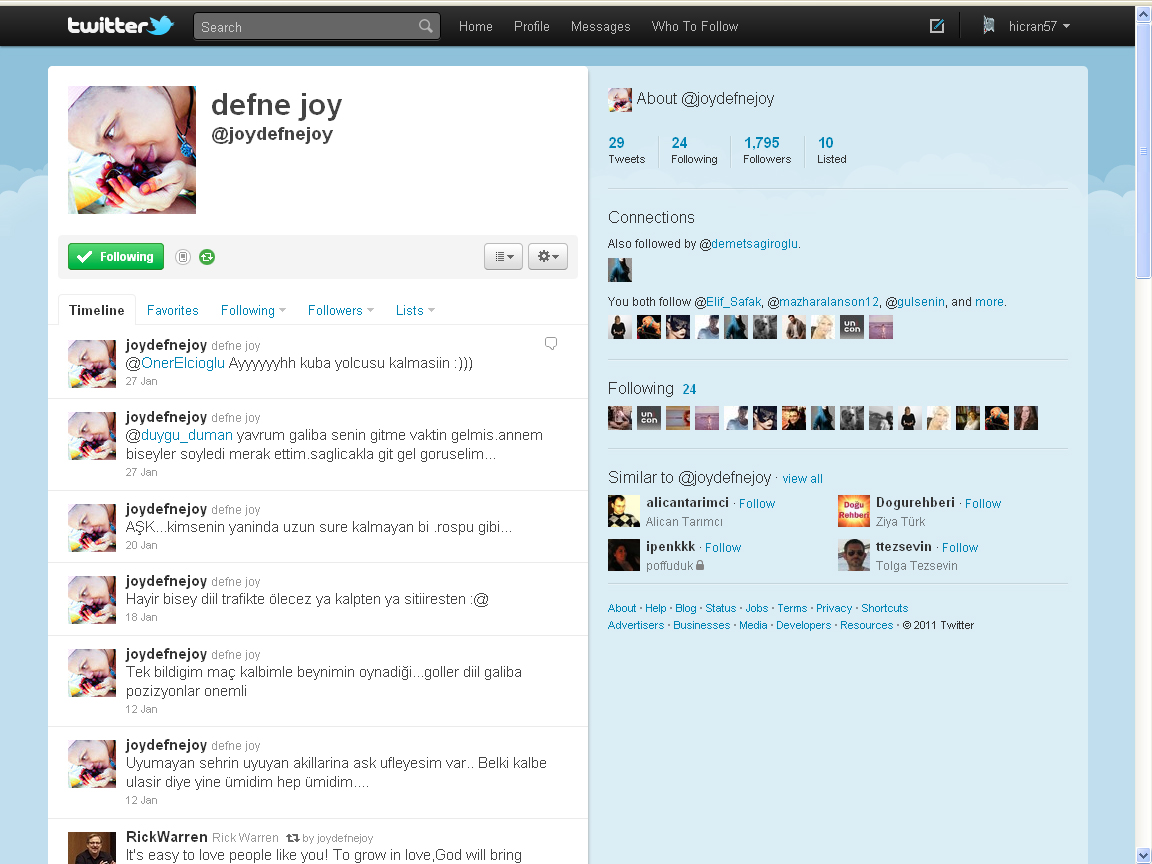Open Who To Follow page
Image resolution: width=1152 pixels, height=864 pixels.
coord(694,27)
